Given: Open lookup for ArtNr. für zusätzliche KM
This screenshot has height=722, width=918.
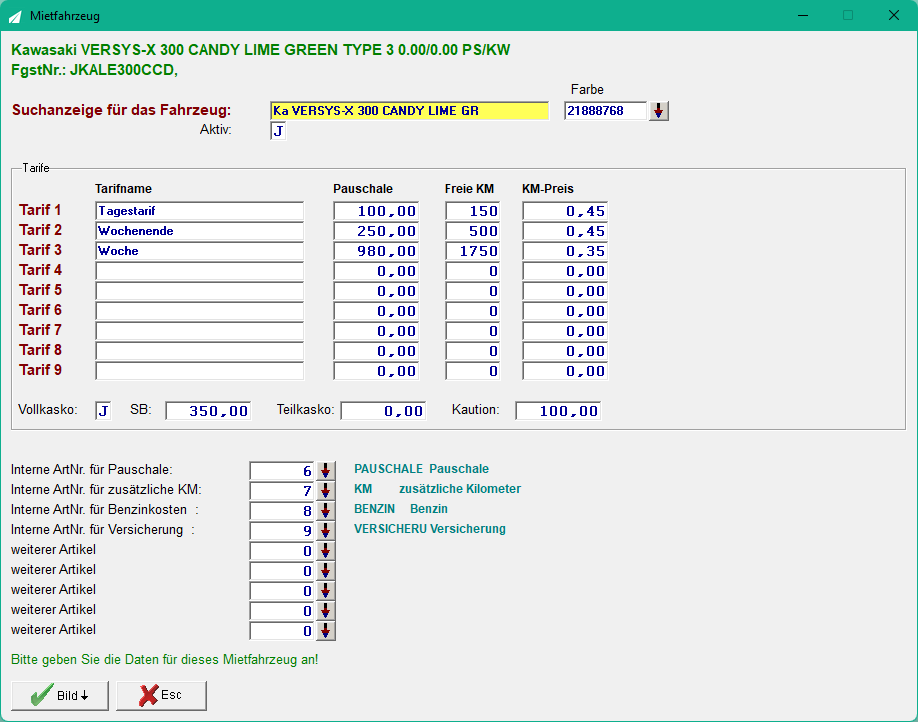Looking at the screenshot, I should (x=326, y=491).
